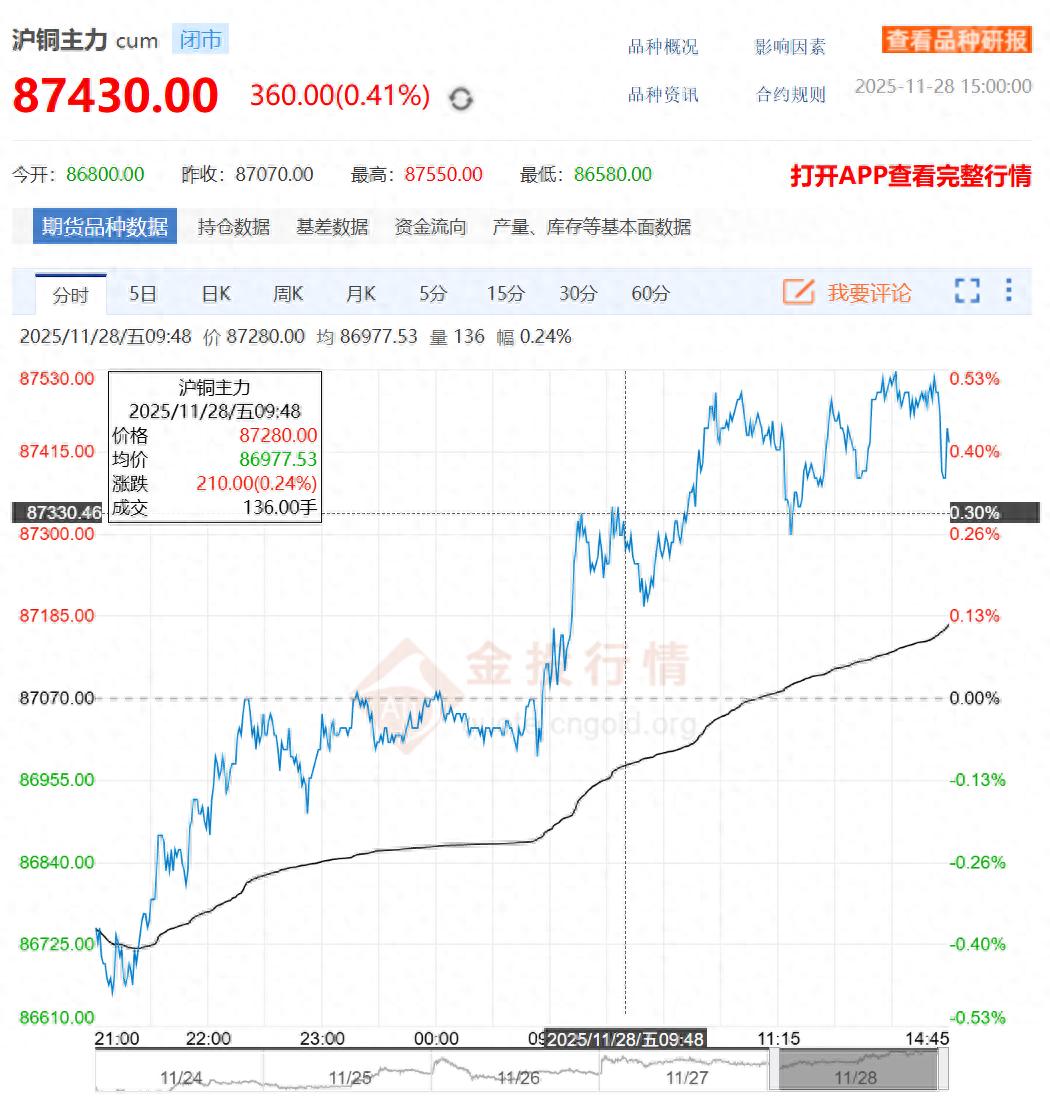Click the 闭市 market status badge
Screen dimensions: 1050x1113
click(200, 40)
